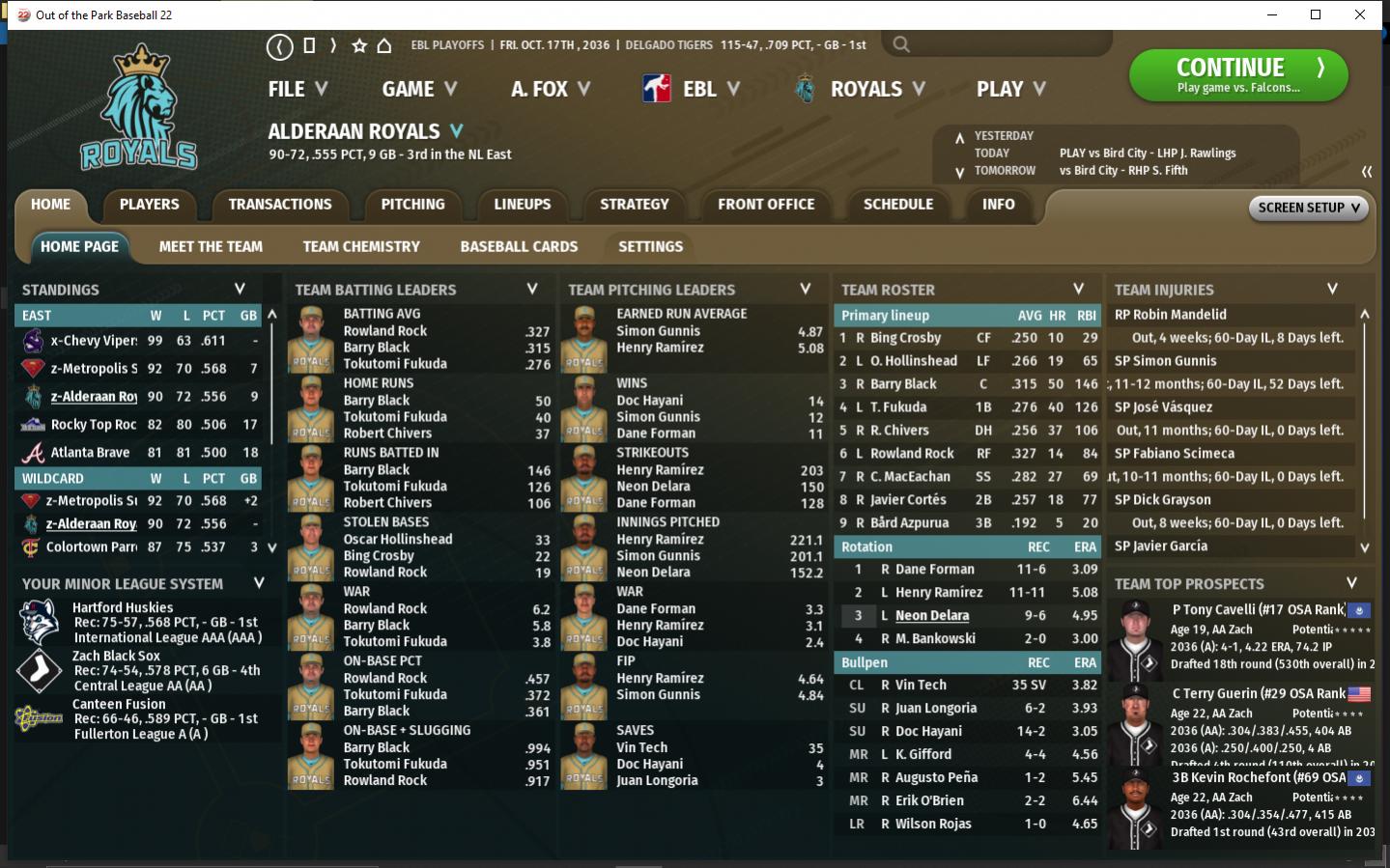Image resolution: width=1390 pixels, height=868 pixels.
Task: Open the Play menu
Action: (1010, 89)
